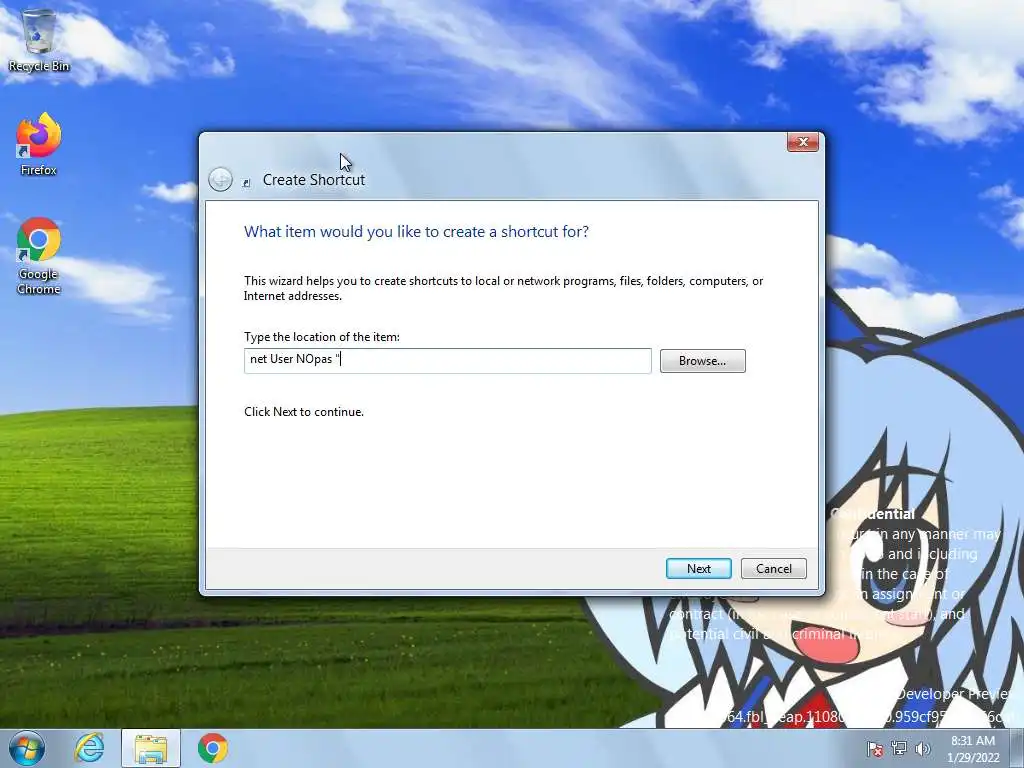
Task: Open Windows Explorer from the taskbar
Action: pos(151,748)
